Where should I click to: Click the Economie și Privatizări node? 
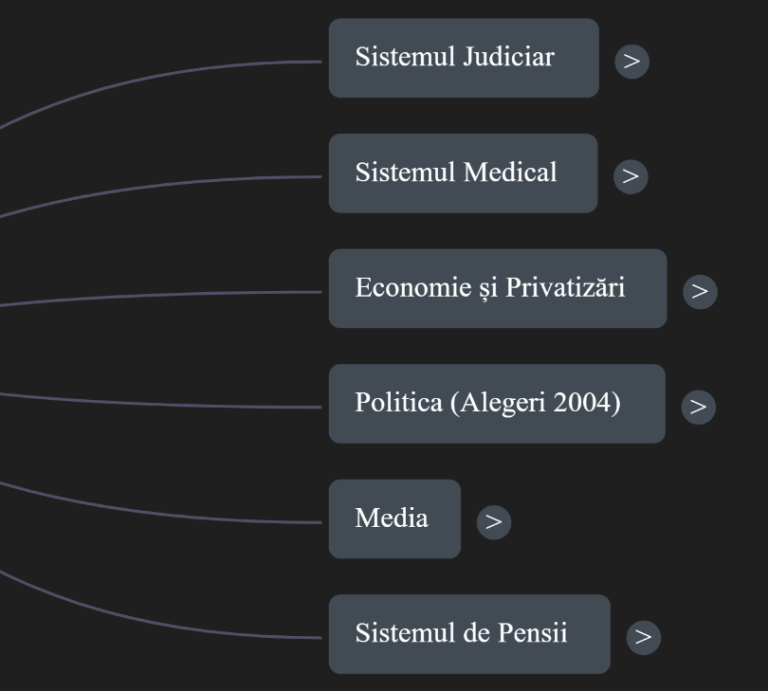coord(498,288)
